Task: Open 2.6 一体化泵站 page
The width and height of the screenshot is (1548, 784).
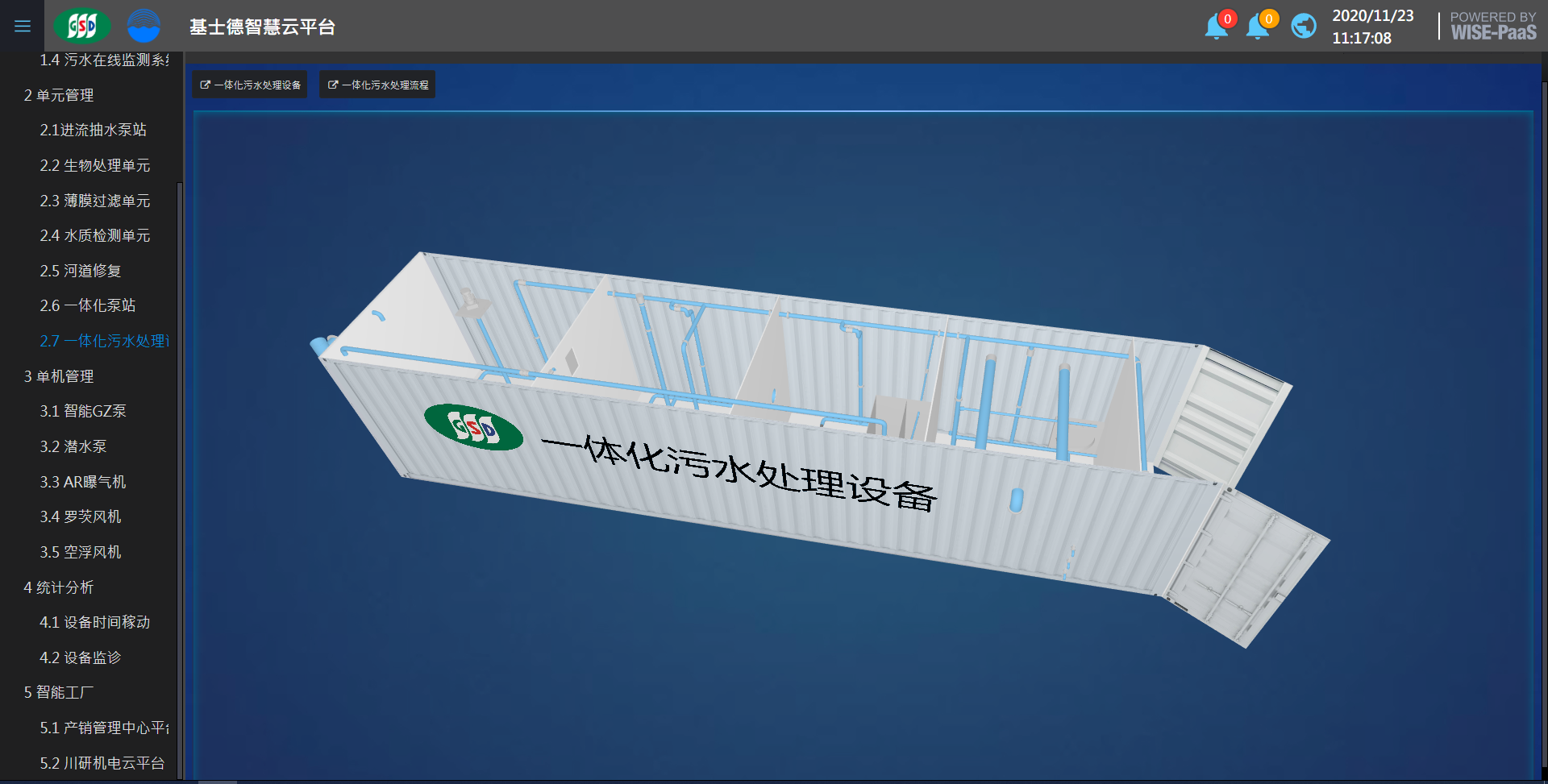Action: (88, 305)
